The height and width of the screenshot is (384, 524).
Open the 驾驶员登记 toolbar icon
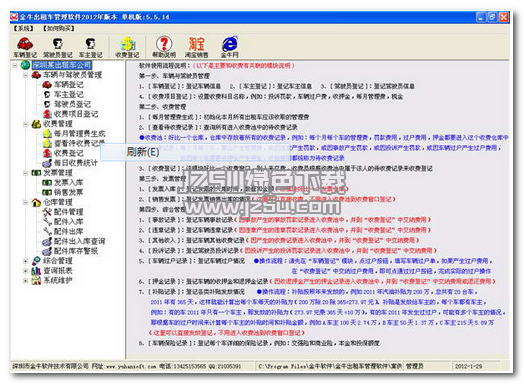(58, 47)
